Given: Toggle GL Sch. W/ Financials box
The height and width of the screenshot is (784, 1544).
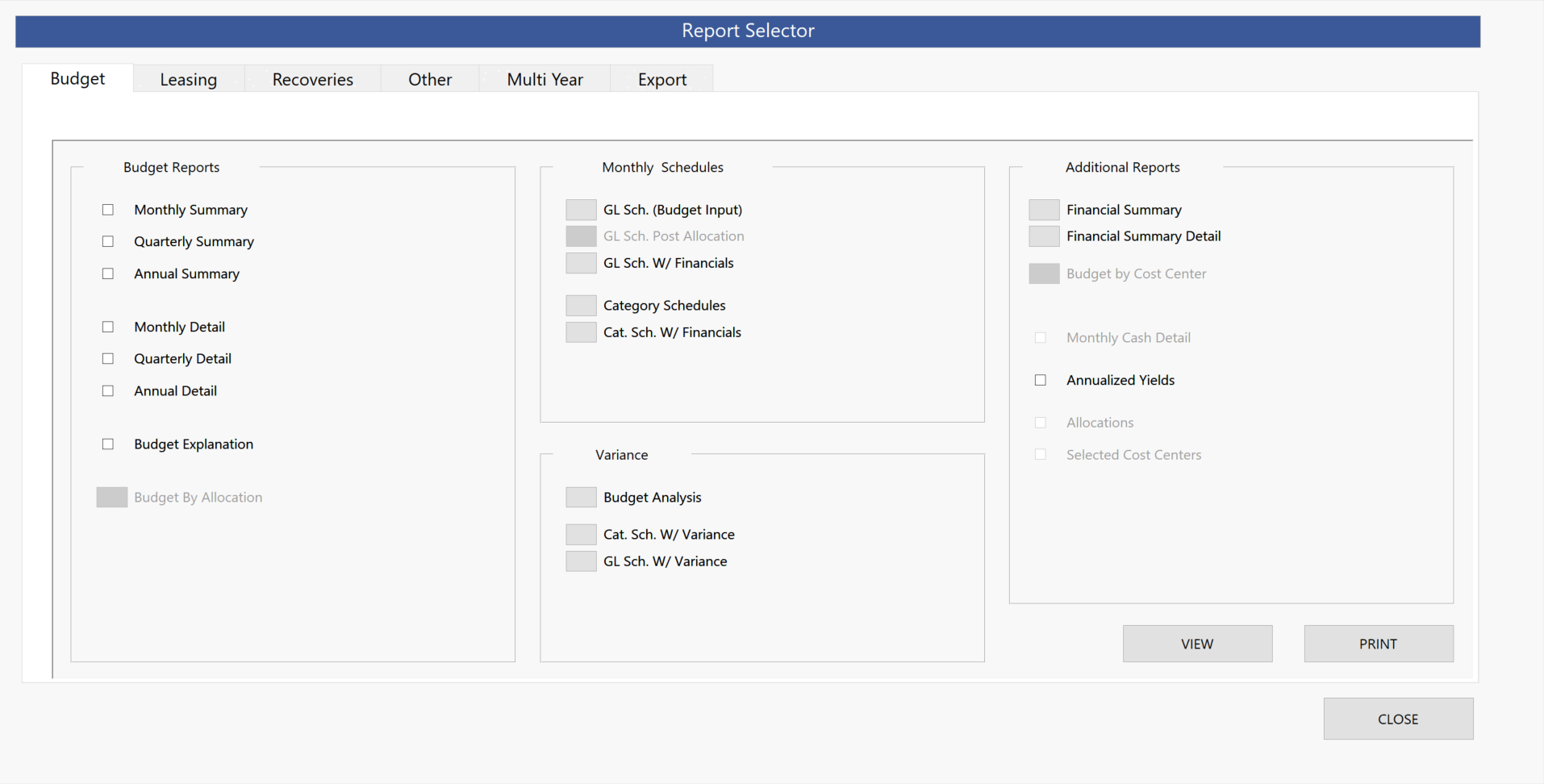Looking at the screenshot, I should click(x=581, y=263).
